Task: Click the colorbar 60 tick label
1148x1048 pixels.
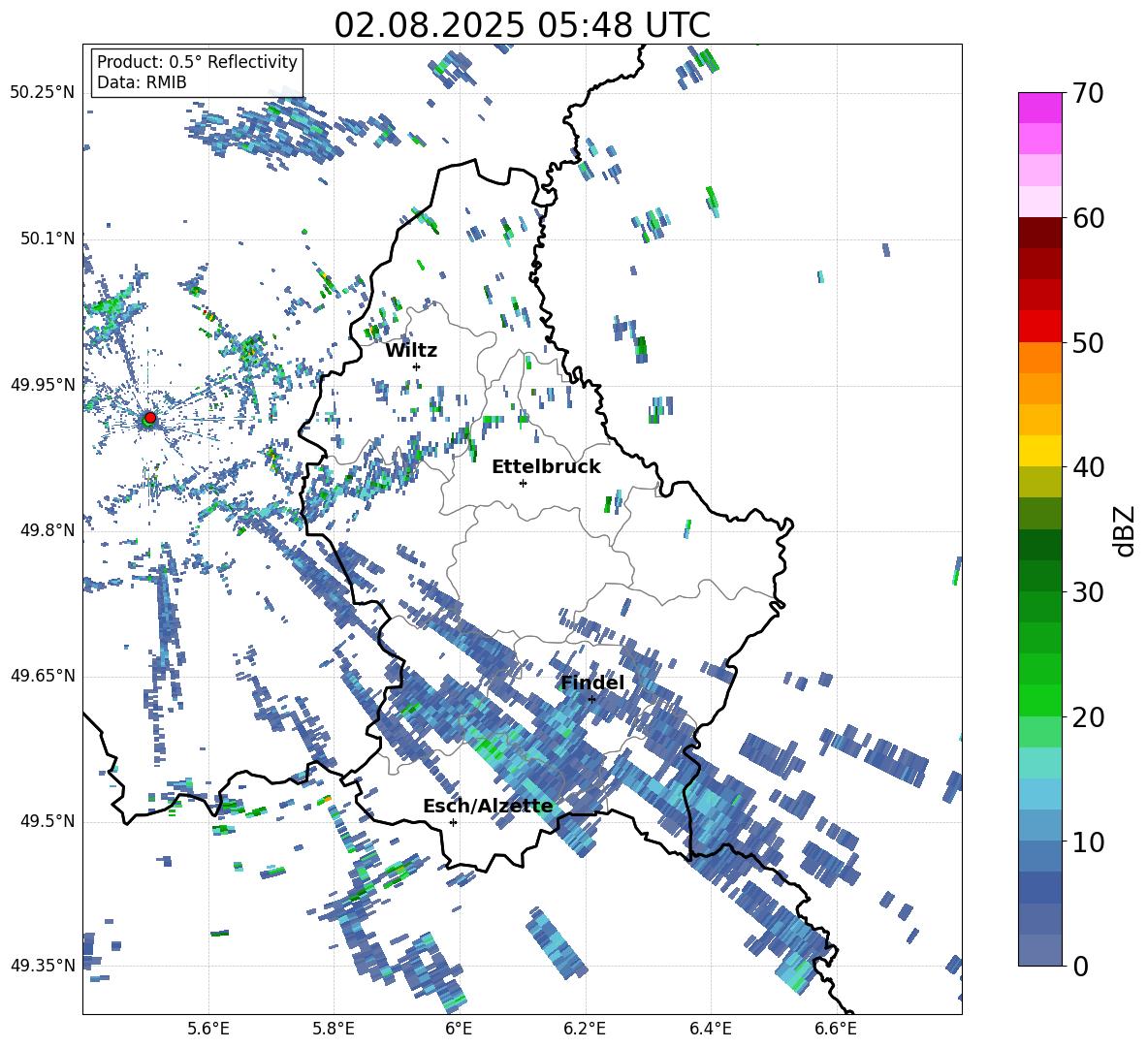Action: 1088,218
